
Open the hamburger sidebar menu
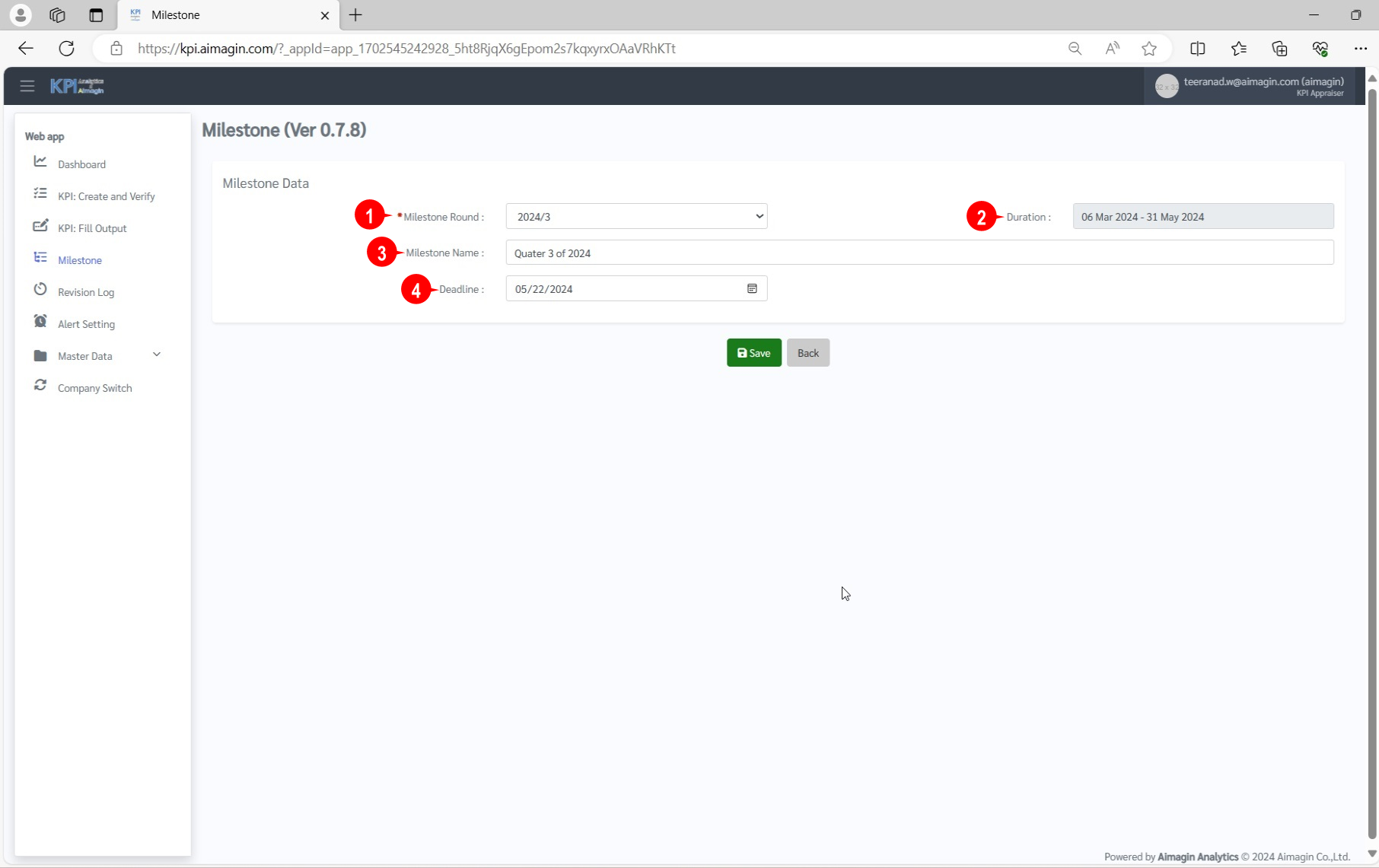tap(27, 86)
